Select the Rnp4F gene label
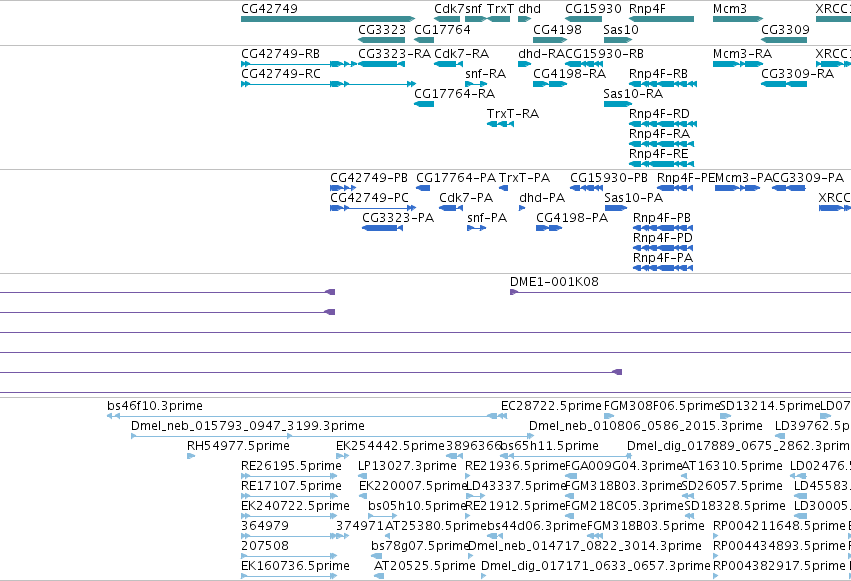The image size is (851, 581). (x=647, y=9)
